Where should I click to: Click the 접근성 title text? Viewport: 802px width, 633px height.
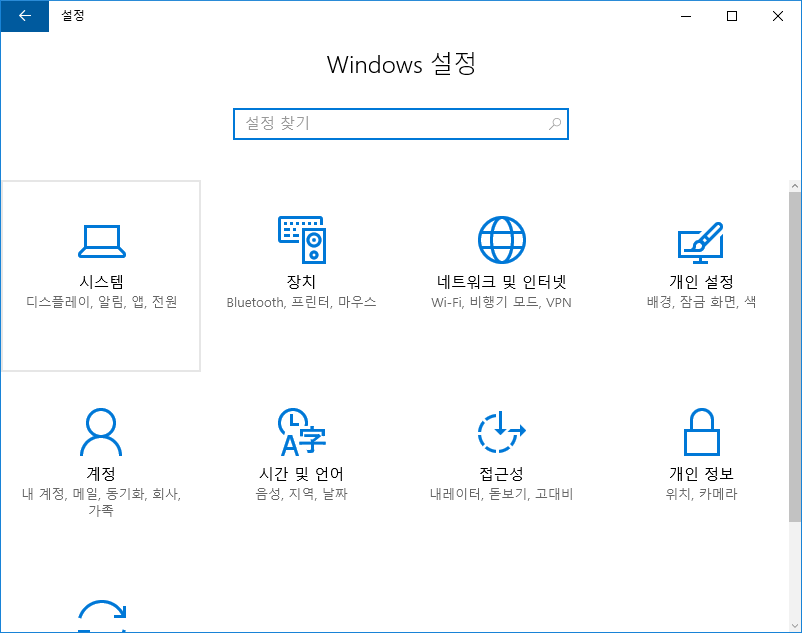501,473
